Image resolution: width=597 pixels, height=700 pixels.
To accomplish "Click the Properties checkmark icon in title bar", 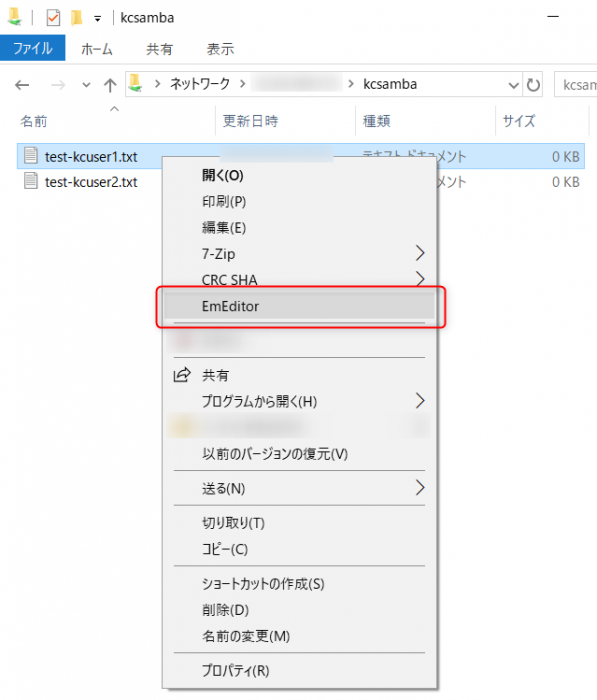I will 53,18.
